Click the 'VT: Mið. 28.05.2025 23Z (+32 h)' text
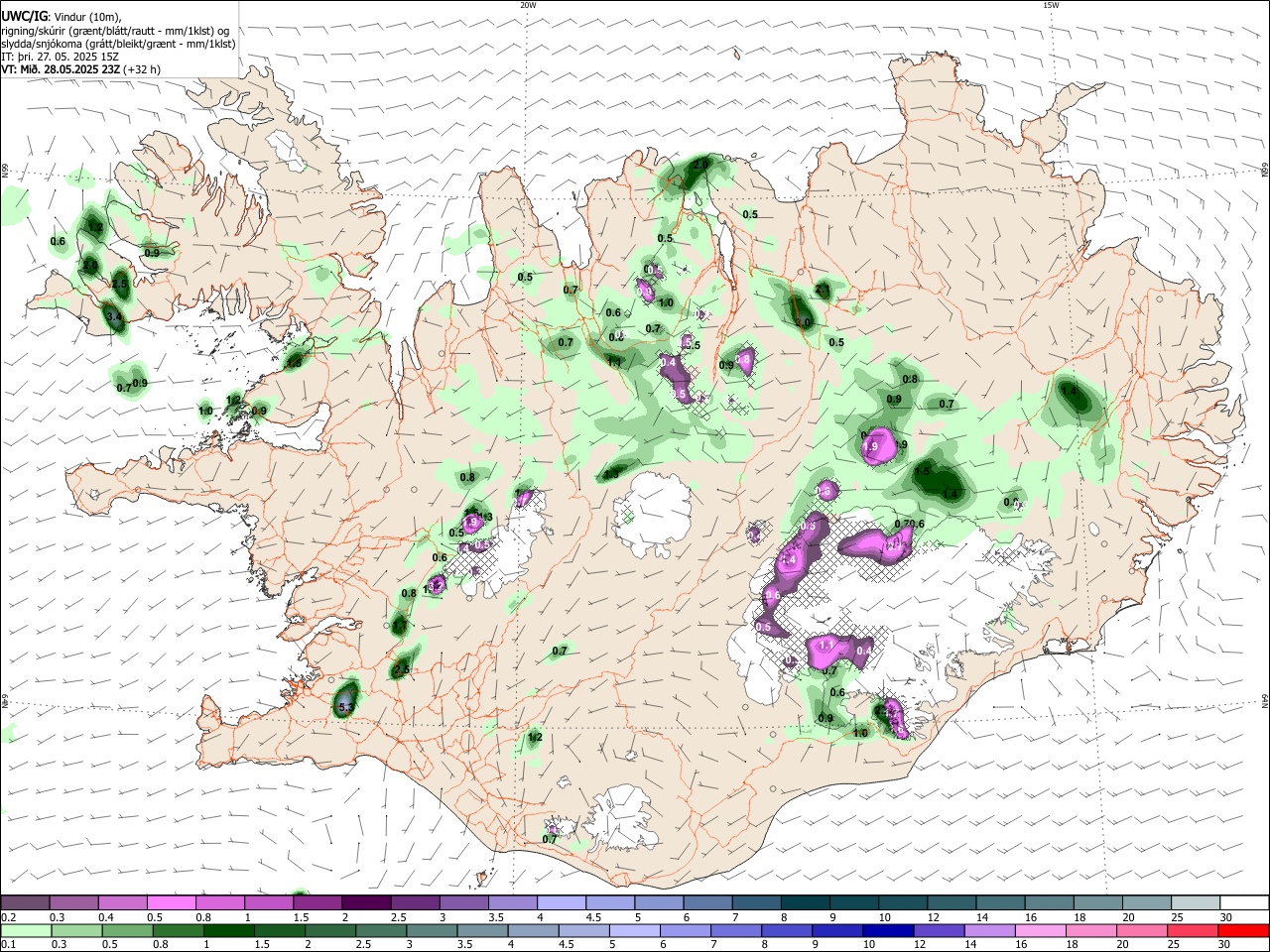This screenshot has width=1270, height=952. [x=80, y=69]
